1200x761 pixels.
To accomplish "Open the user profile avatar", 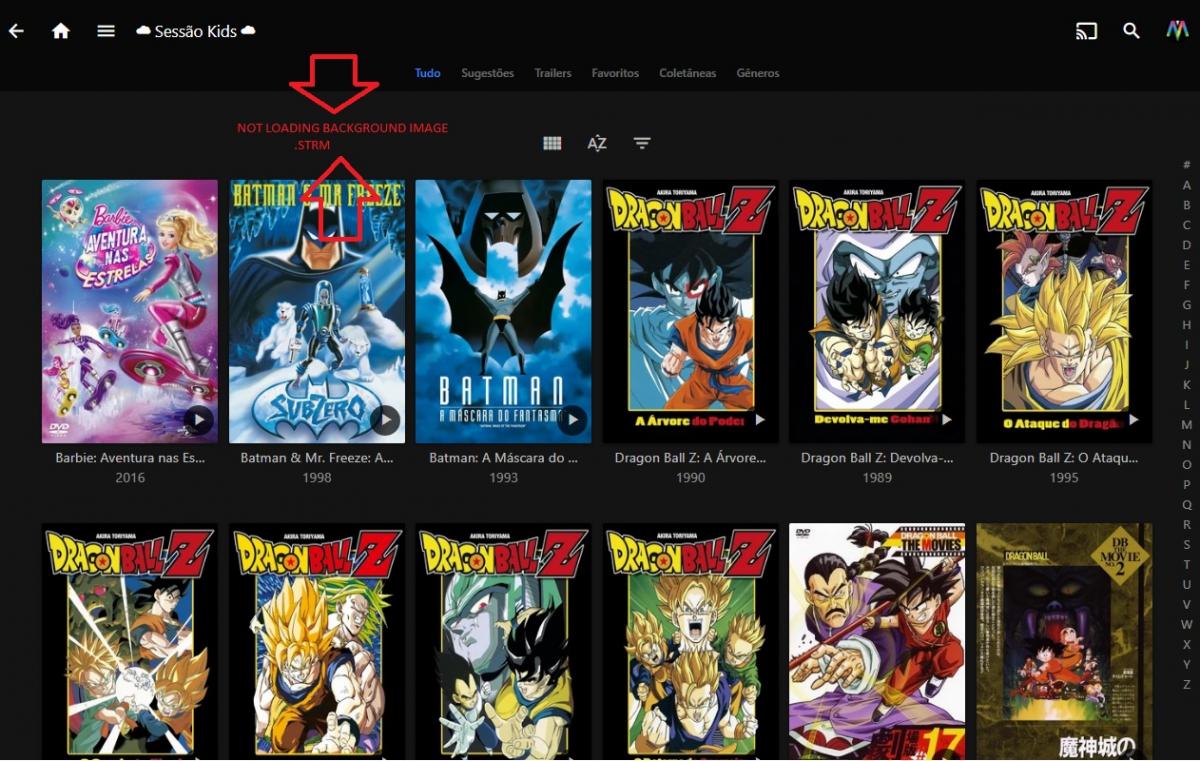I will (x=1177, y=31).
